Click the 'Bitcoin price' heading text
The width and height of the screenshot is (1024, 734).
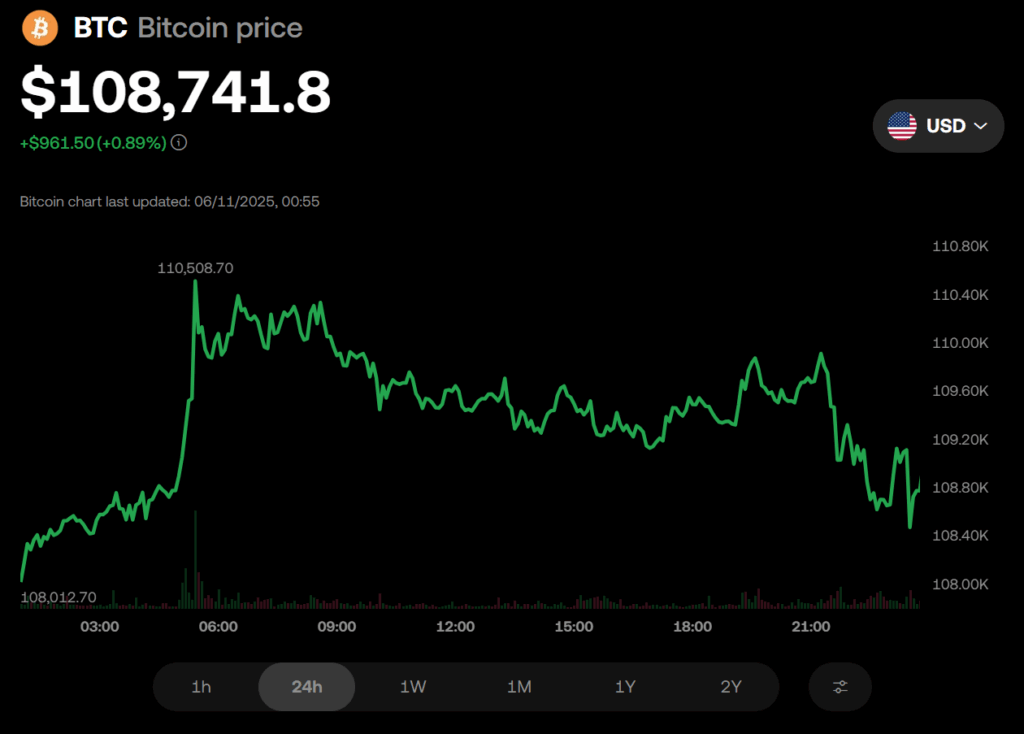(220, 28)
